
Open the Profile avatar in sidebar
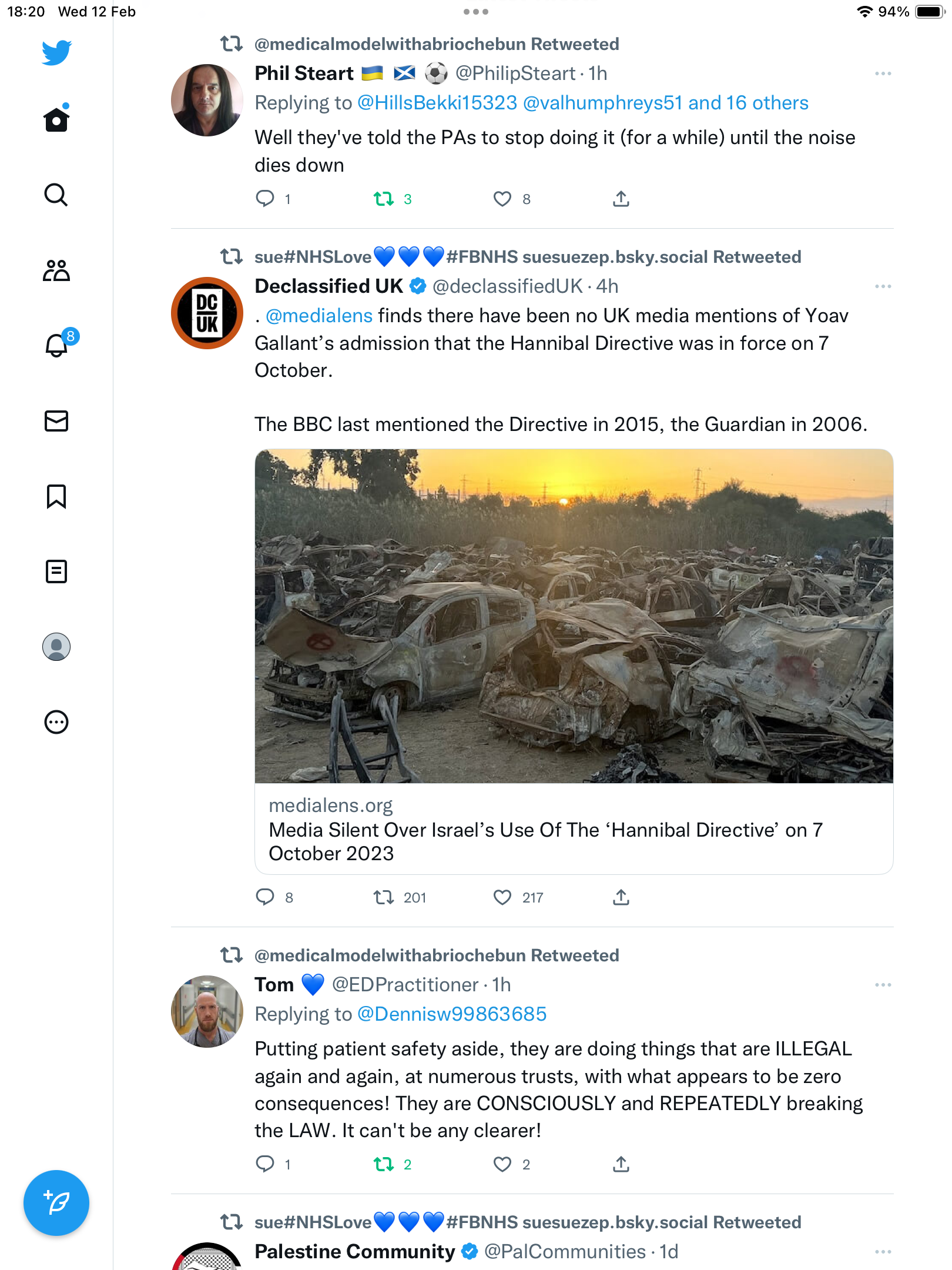pyautogui.click(x=56, y=647)
